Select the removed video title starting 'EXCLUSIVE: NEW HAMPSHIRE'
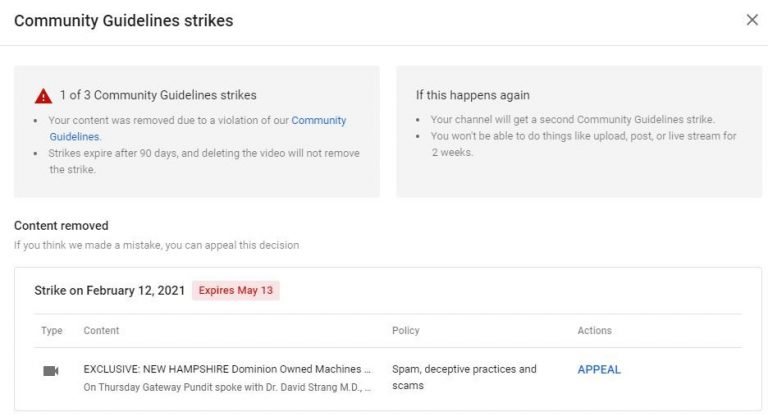 click(x=227, y=369)
